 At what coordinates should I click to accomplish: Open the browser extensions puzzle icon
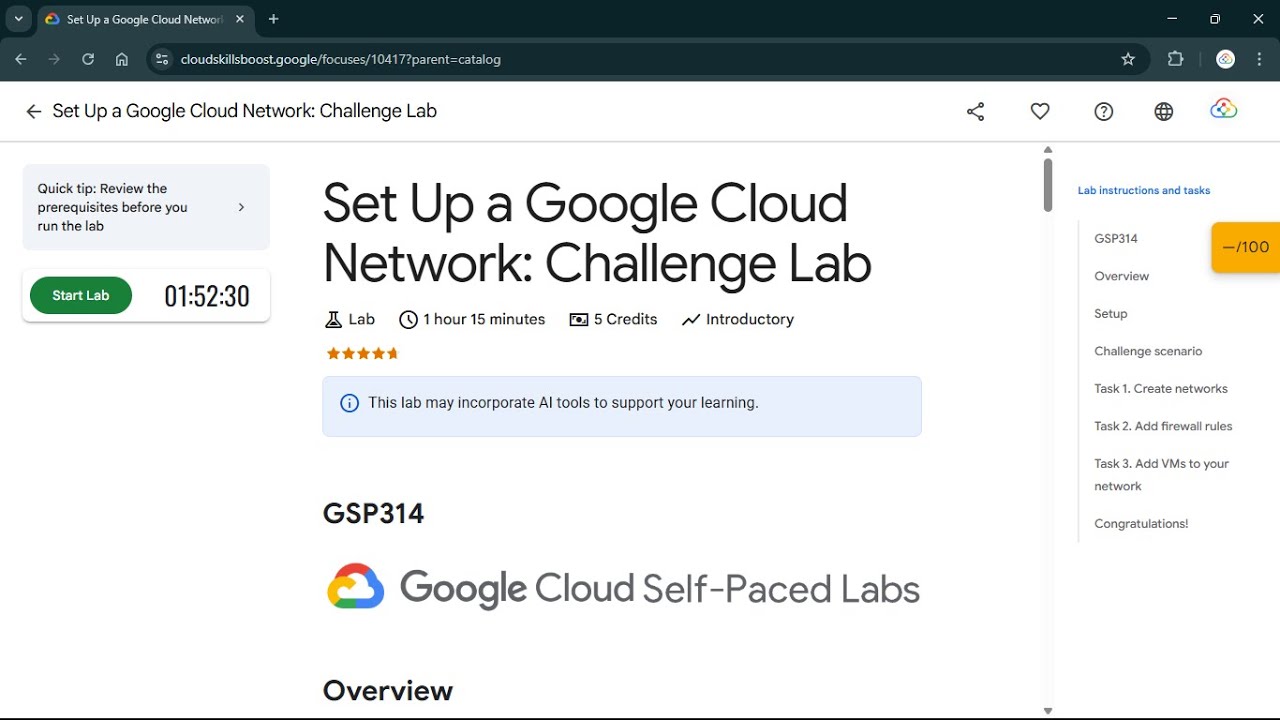pos(1176,59)
